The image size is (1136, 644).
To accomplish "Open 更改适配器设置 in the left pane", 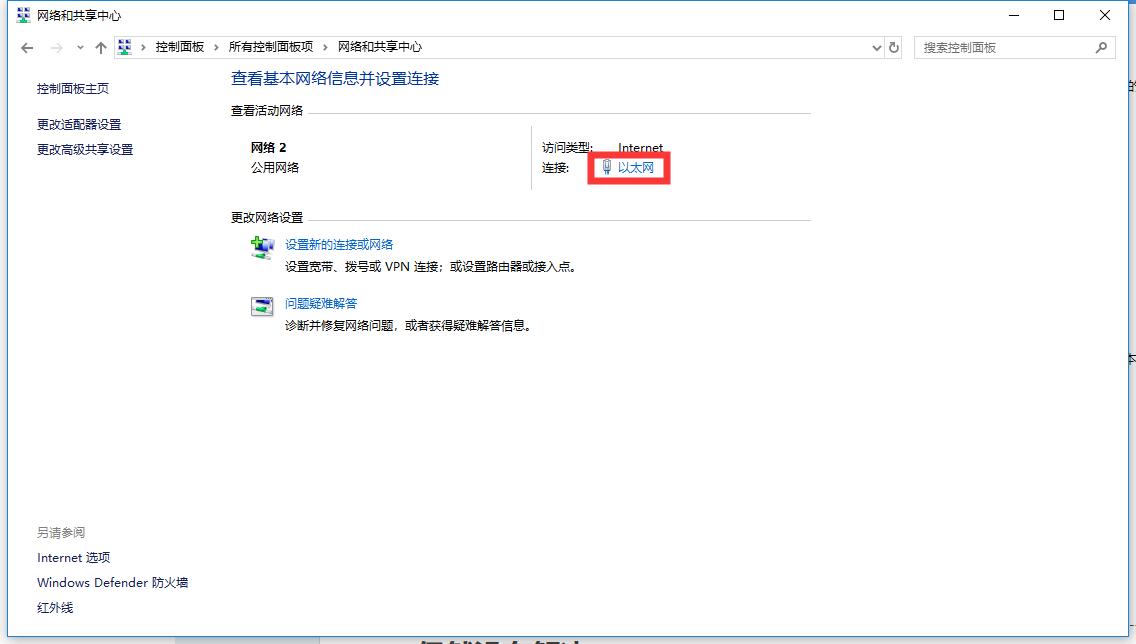I will coord(79,125).
